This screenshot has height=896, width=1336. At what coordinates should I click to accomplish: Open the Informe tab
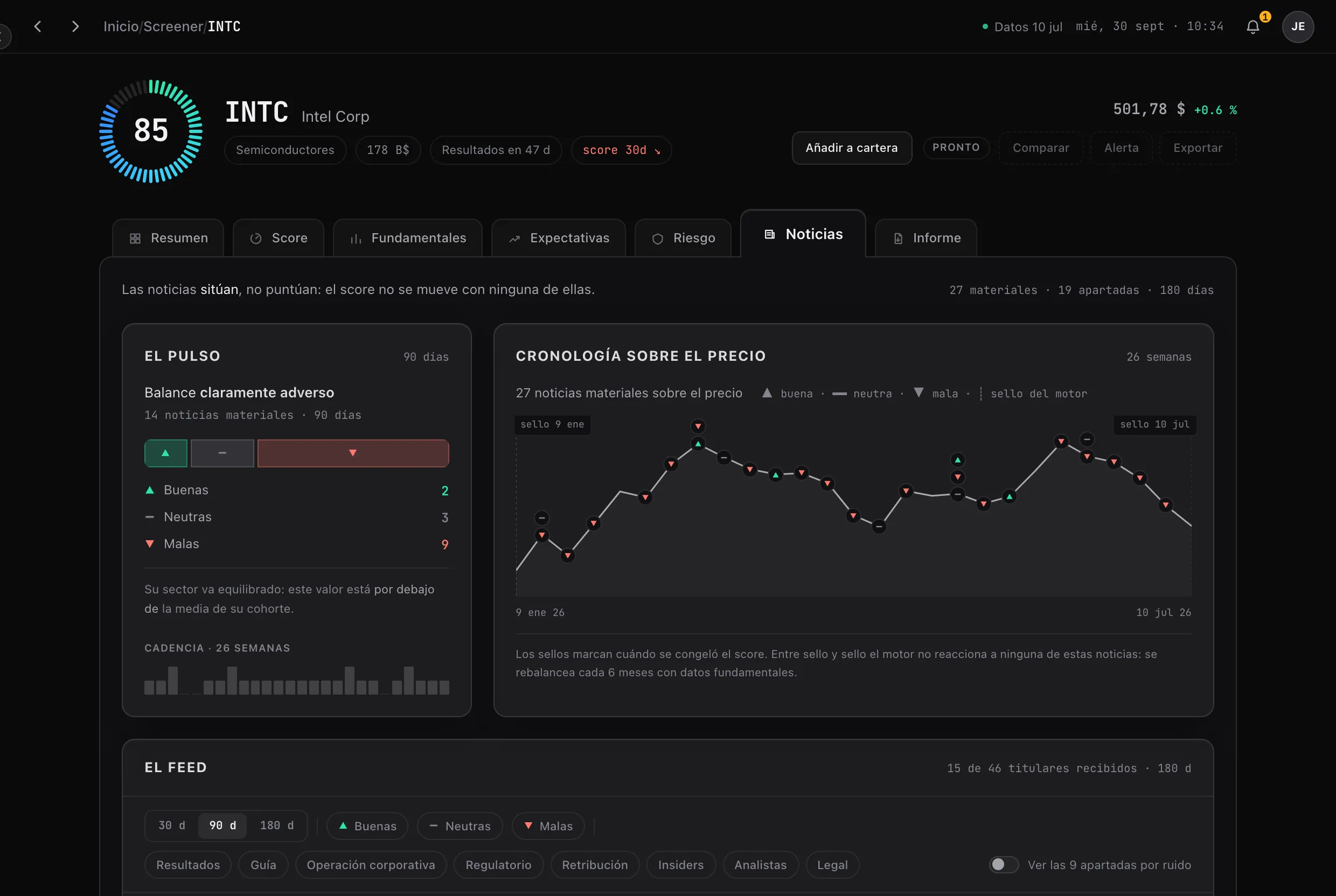click(x=926, y=237)
